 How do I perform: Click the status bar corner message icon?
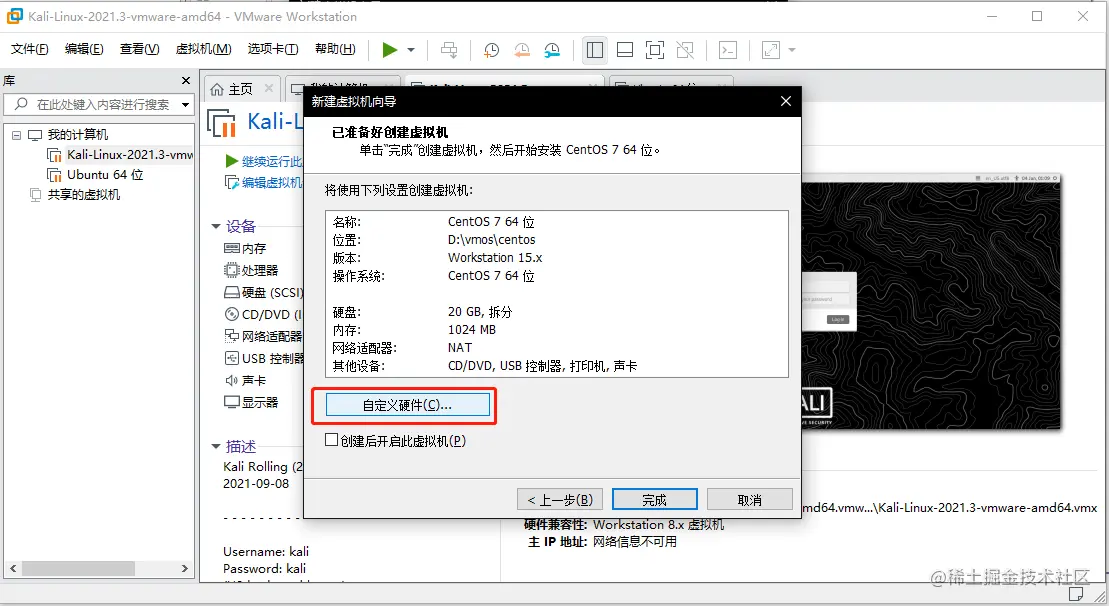[1076, 593]
